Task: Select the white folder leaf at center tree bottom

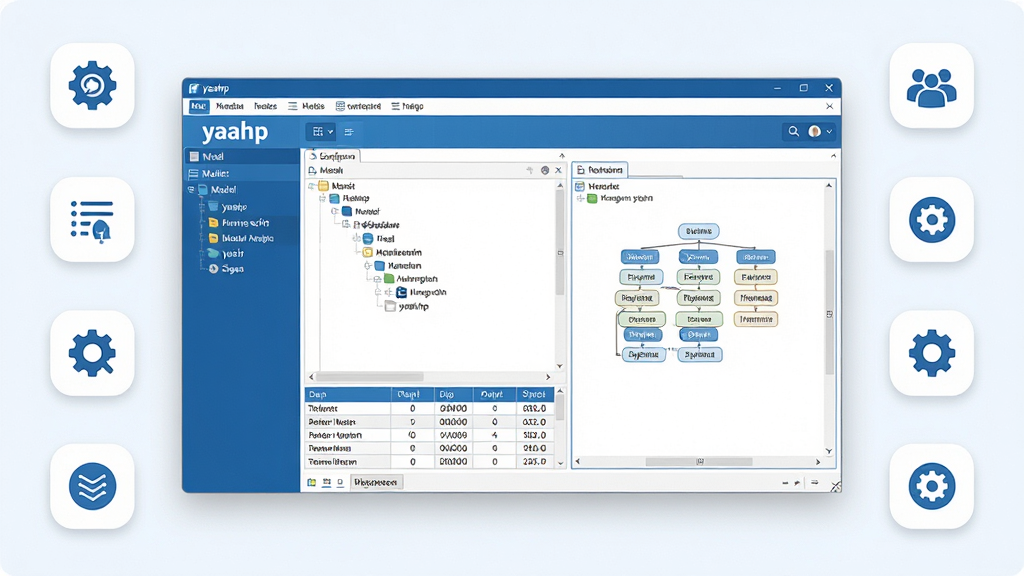Action: pyautogui.click(x=407, y=306)
